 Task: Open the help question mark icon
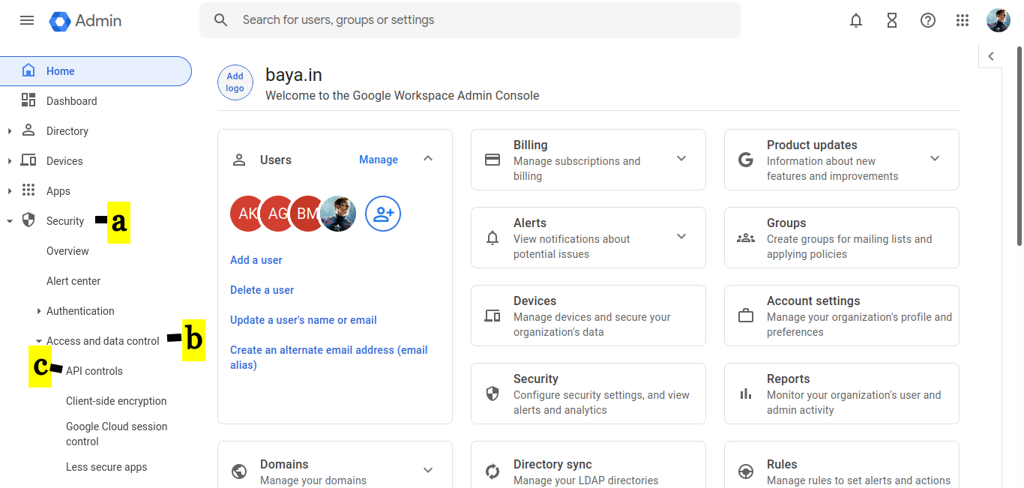[928, 20]
